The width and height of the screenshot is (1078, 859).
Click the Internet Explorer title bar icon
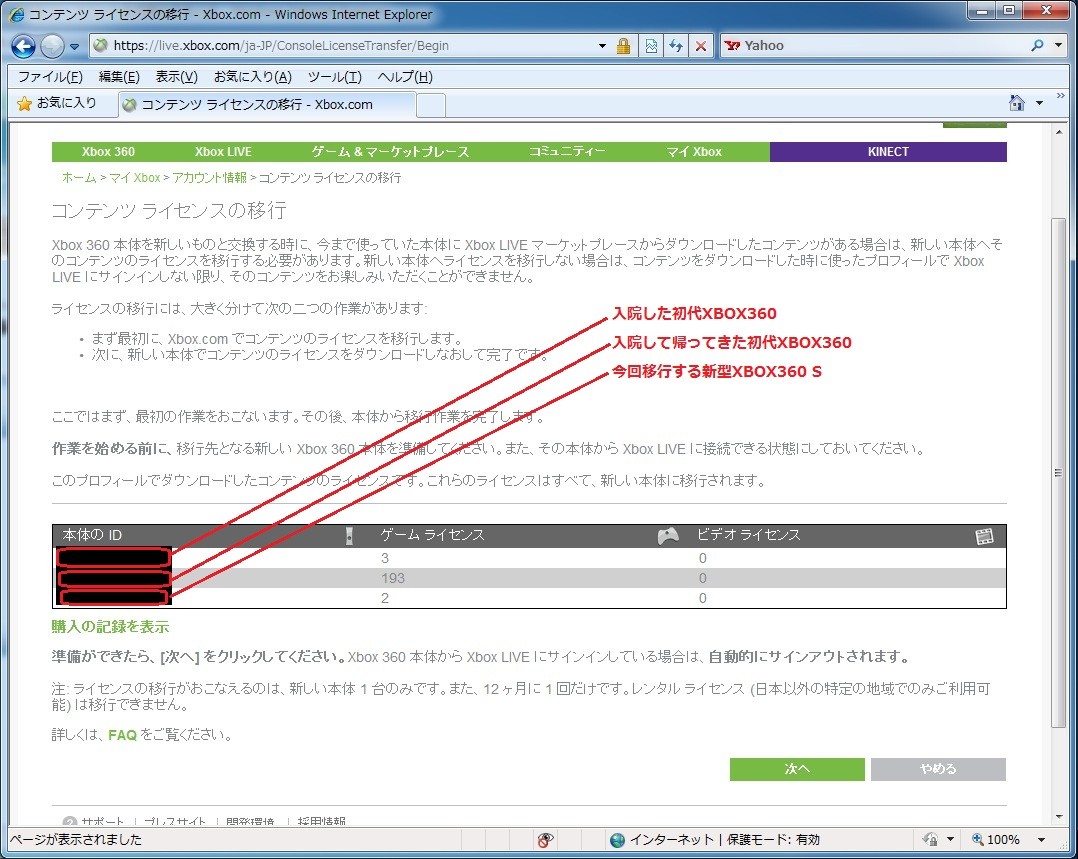16,14
